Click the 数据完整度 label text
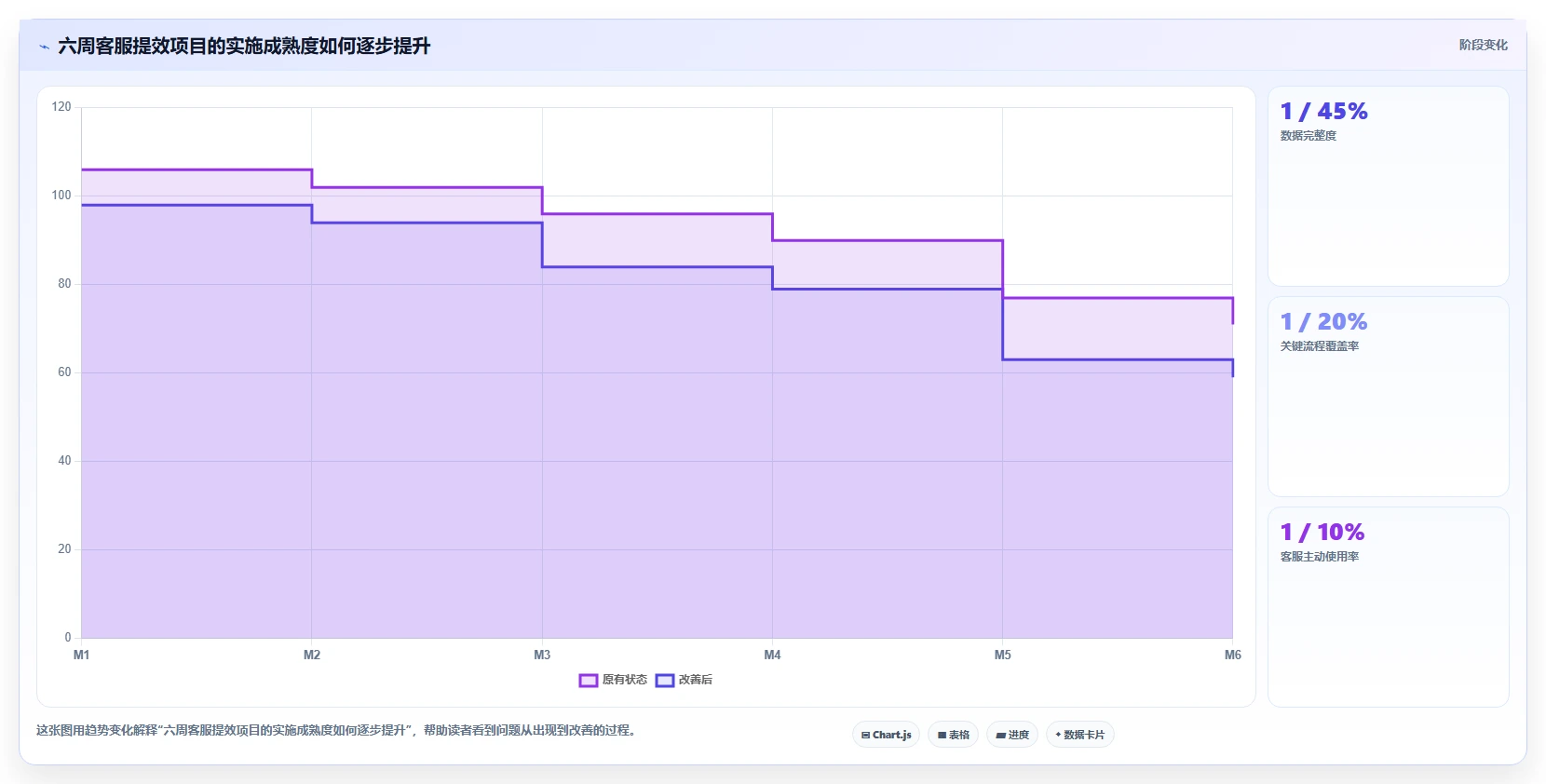The width and height of the screenshot is (1546, 784). (1309, 136)
